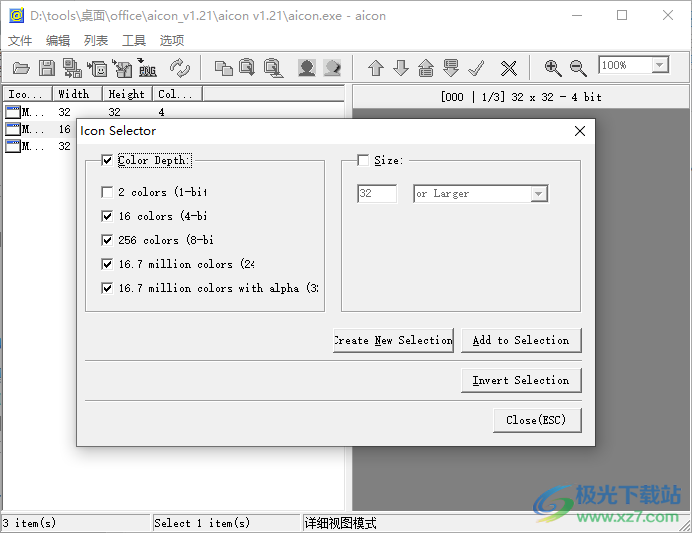The width and height of the screenshot is (692, 533).
Task: Click the checkmark toolbar icon
Action: coord(476,68)
